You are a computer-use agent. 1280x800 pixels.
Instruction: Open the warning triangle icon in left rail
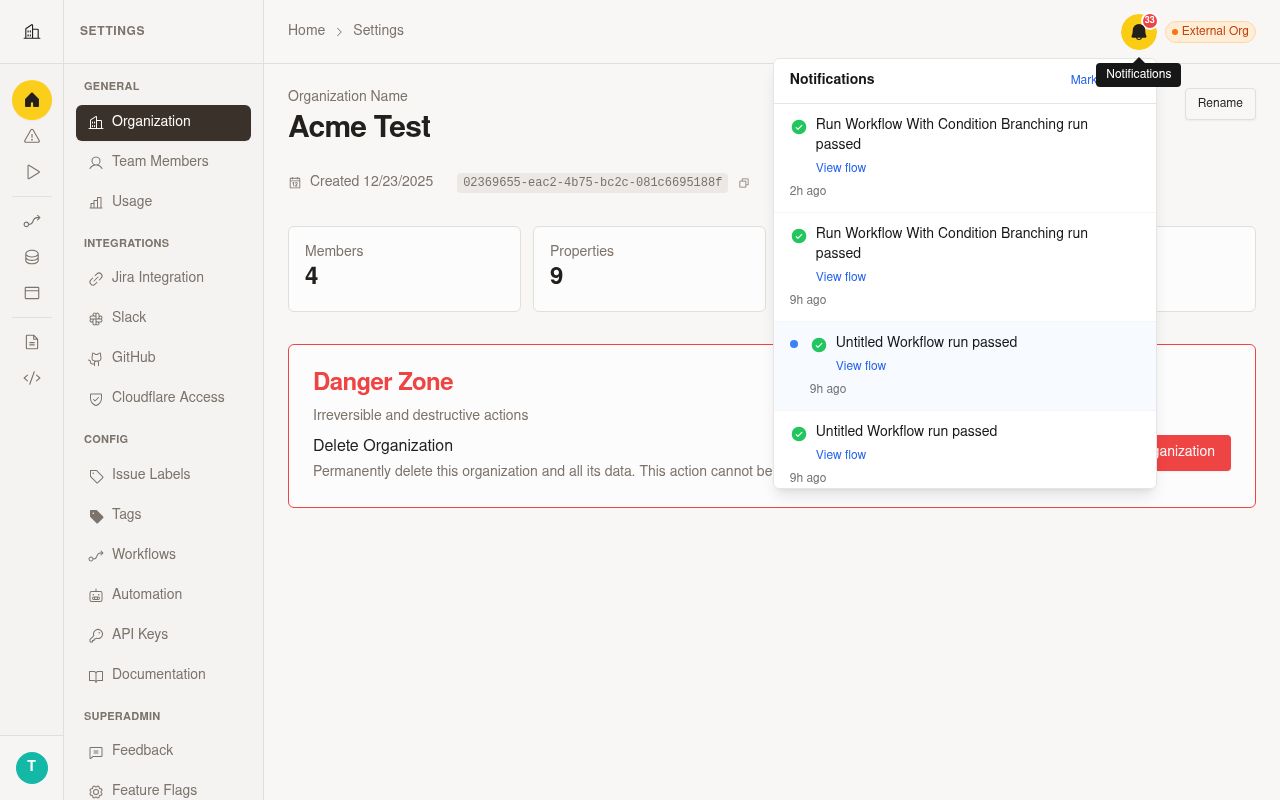click(x=32, y=136)
